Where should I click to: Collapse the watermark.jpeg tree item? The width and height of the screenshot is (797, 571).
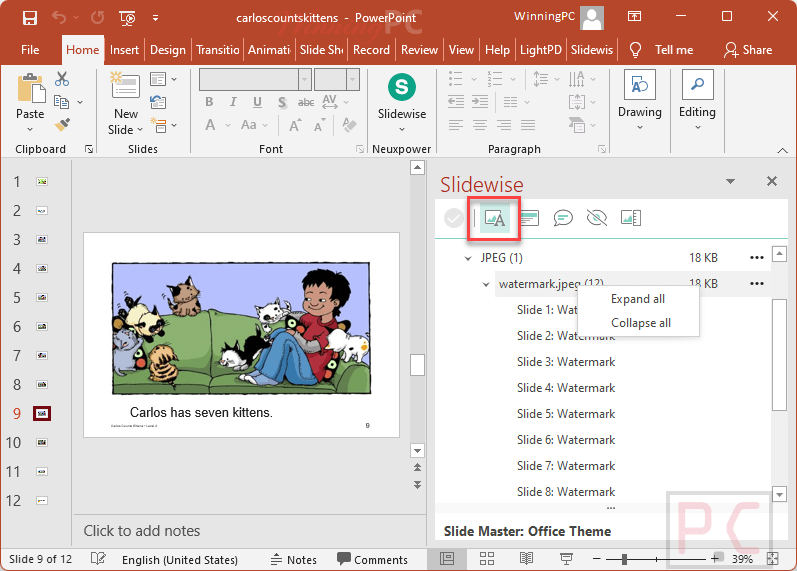click(x=486, y=284)
